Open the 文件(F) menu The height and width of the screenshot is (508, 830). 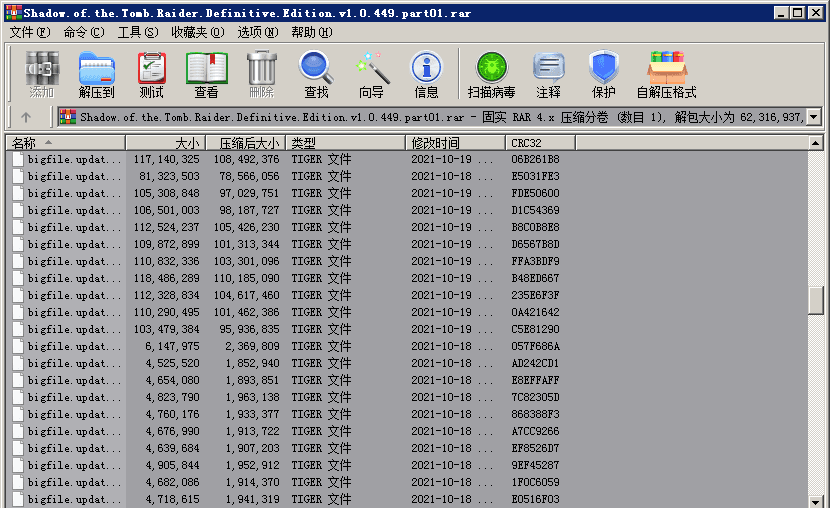coord(30,32)
